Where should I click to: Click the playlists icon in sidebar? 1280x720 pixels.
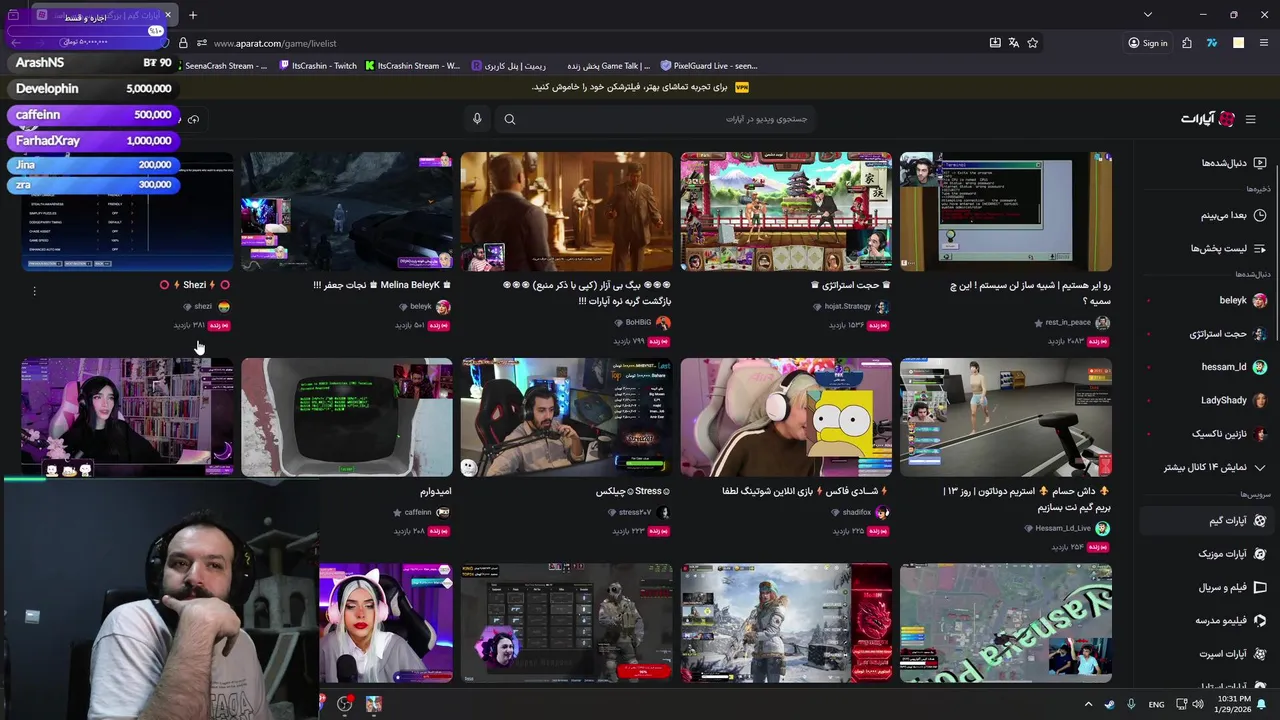point(1260,248)
